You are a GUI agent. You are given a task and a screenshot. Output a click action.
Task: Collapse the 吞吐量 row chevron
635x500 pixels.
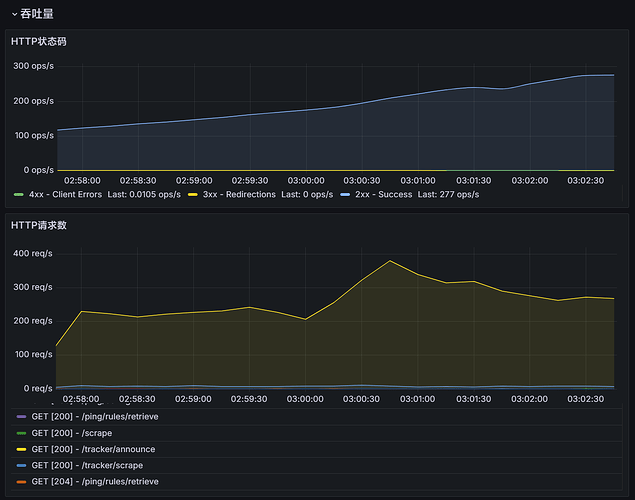click(x=14, y=14)
